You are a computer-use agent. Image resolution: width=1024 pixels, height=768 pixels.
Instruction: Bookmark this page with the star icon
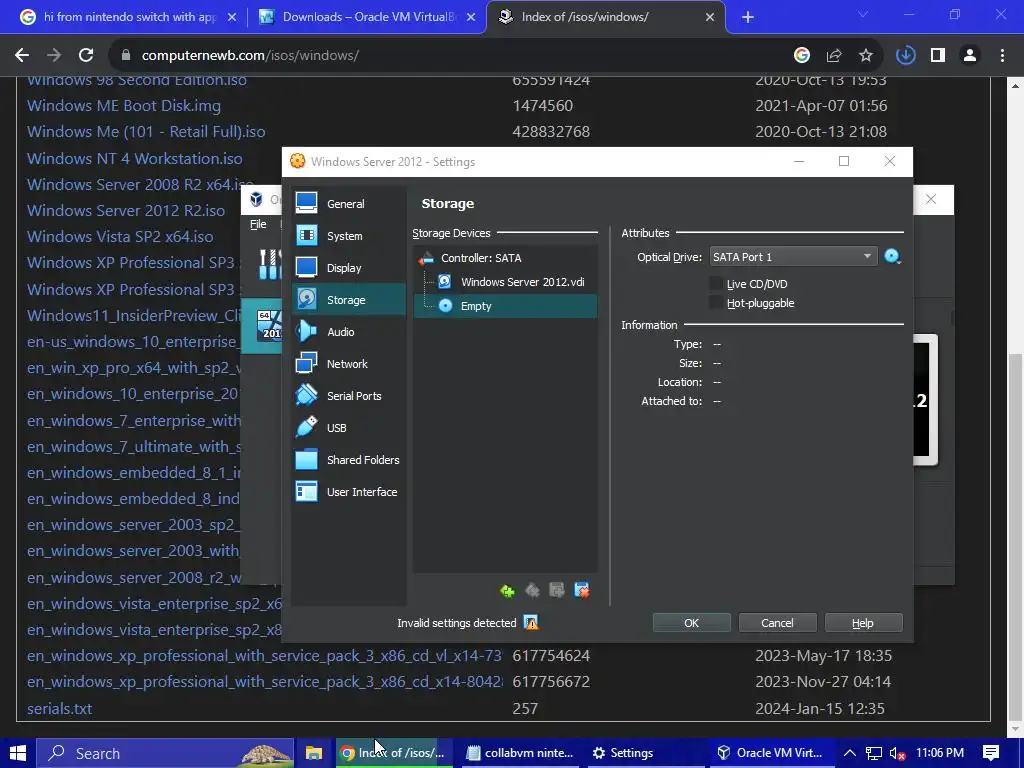(865, 56)
